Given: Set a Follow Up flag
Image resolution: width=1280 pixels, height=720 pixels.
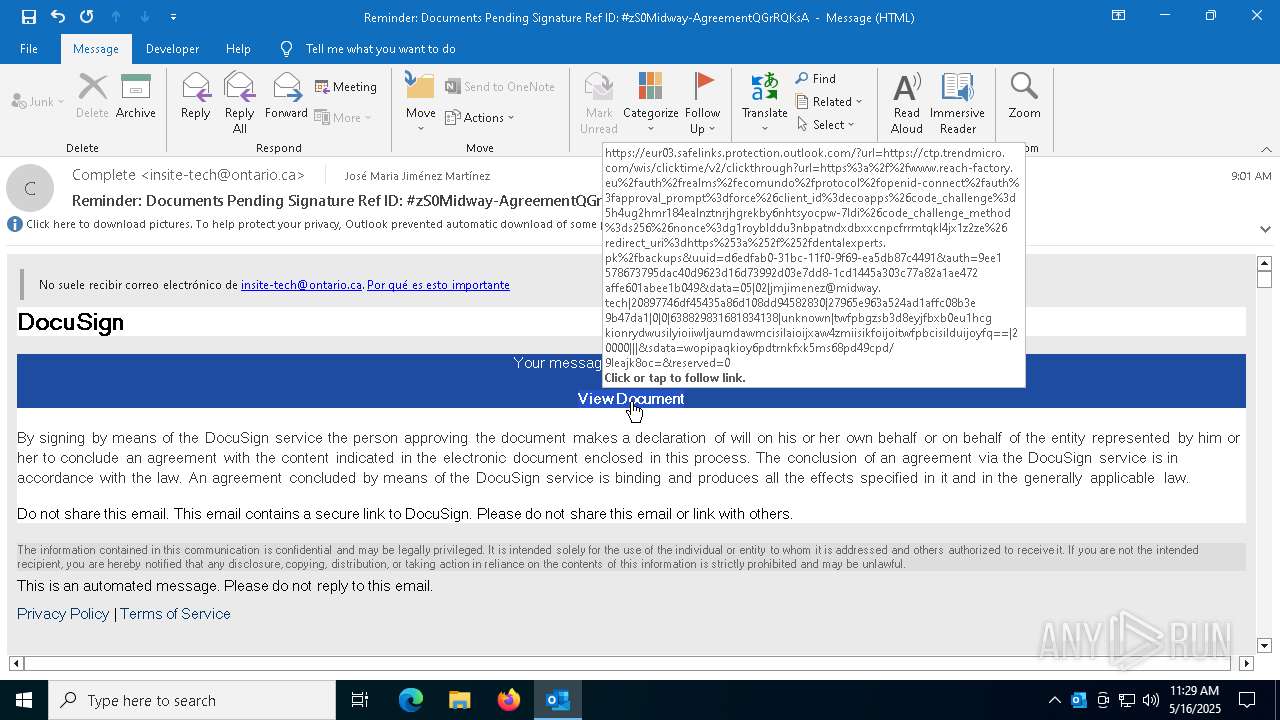Looking at the screenshot, I should click(703, 103).
